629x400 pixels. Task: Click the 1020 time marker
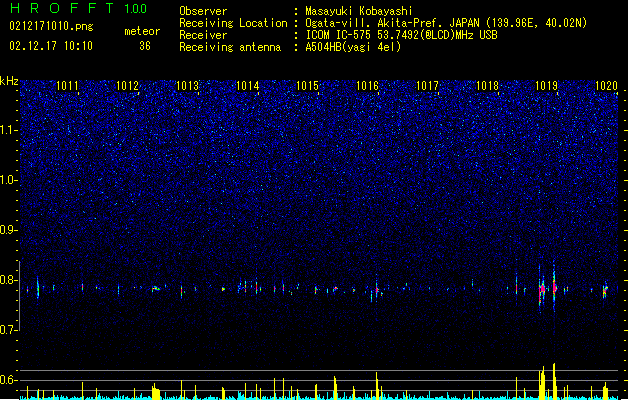tap(606, 86)
